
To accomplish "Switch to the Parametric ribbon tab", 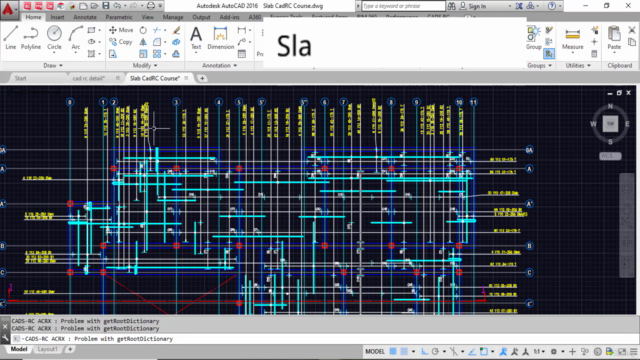I will [x=119, y=17].
